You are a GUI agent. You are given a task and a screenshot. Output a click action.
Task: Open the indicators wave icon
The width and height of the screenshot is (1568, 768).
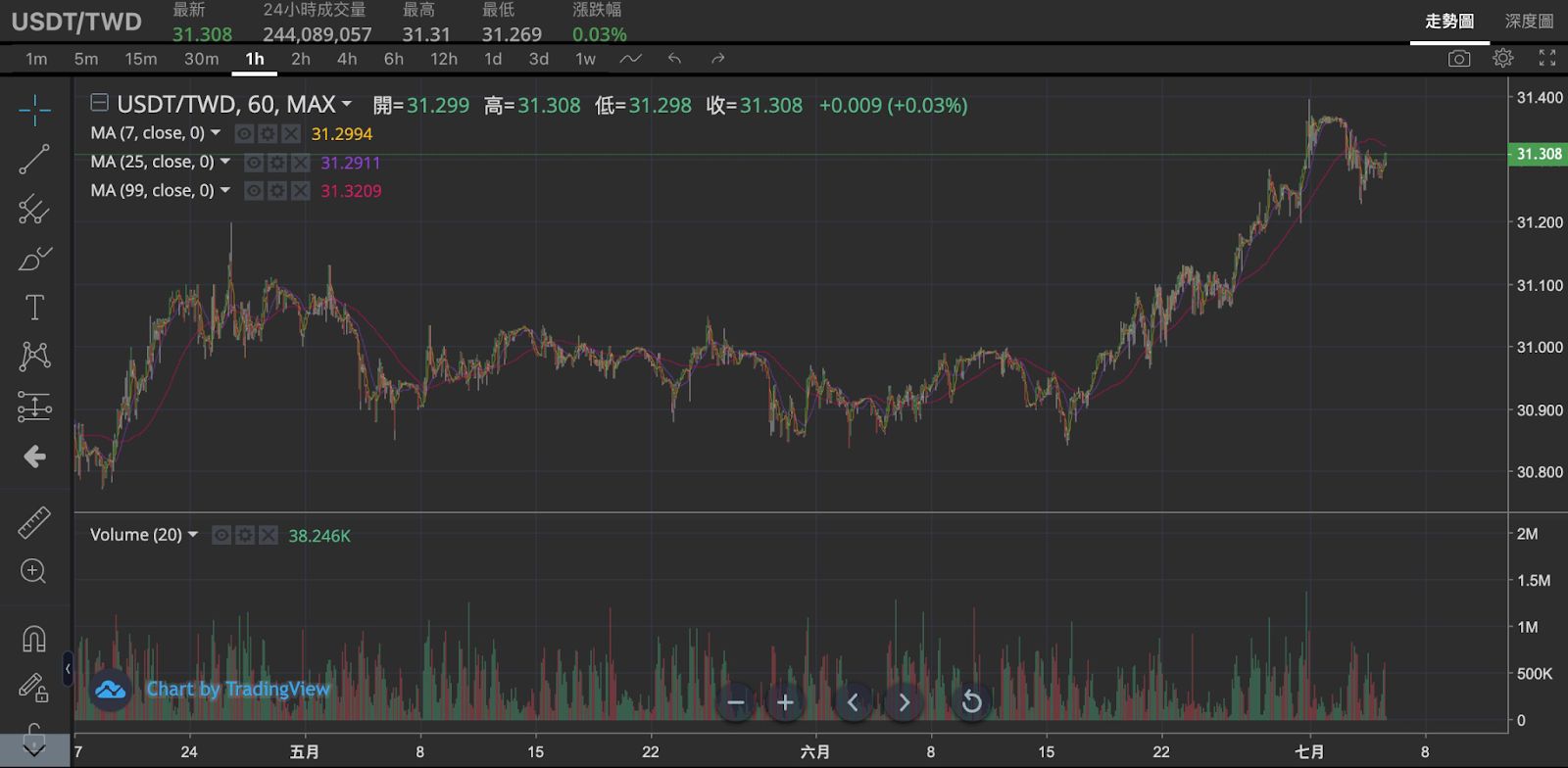[x=630, y=59]
